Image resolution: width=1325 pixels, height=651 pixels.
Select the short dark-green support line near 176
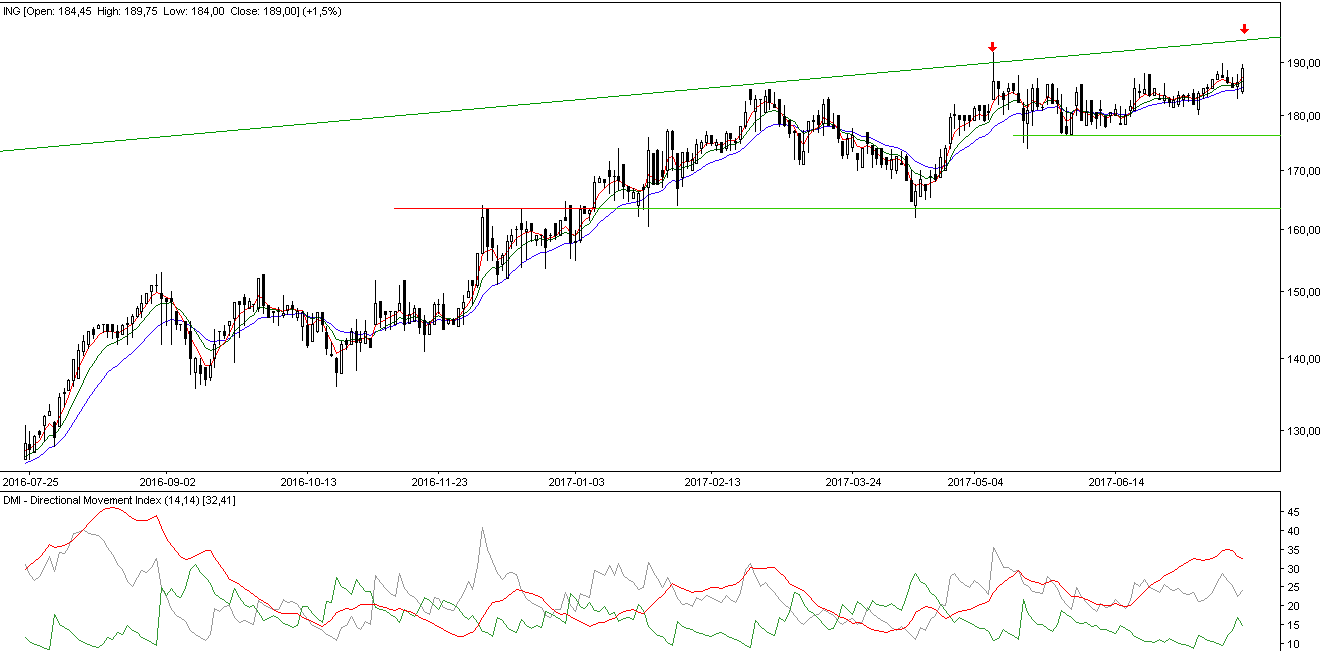tap(1146, 135)
